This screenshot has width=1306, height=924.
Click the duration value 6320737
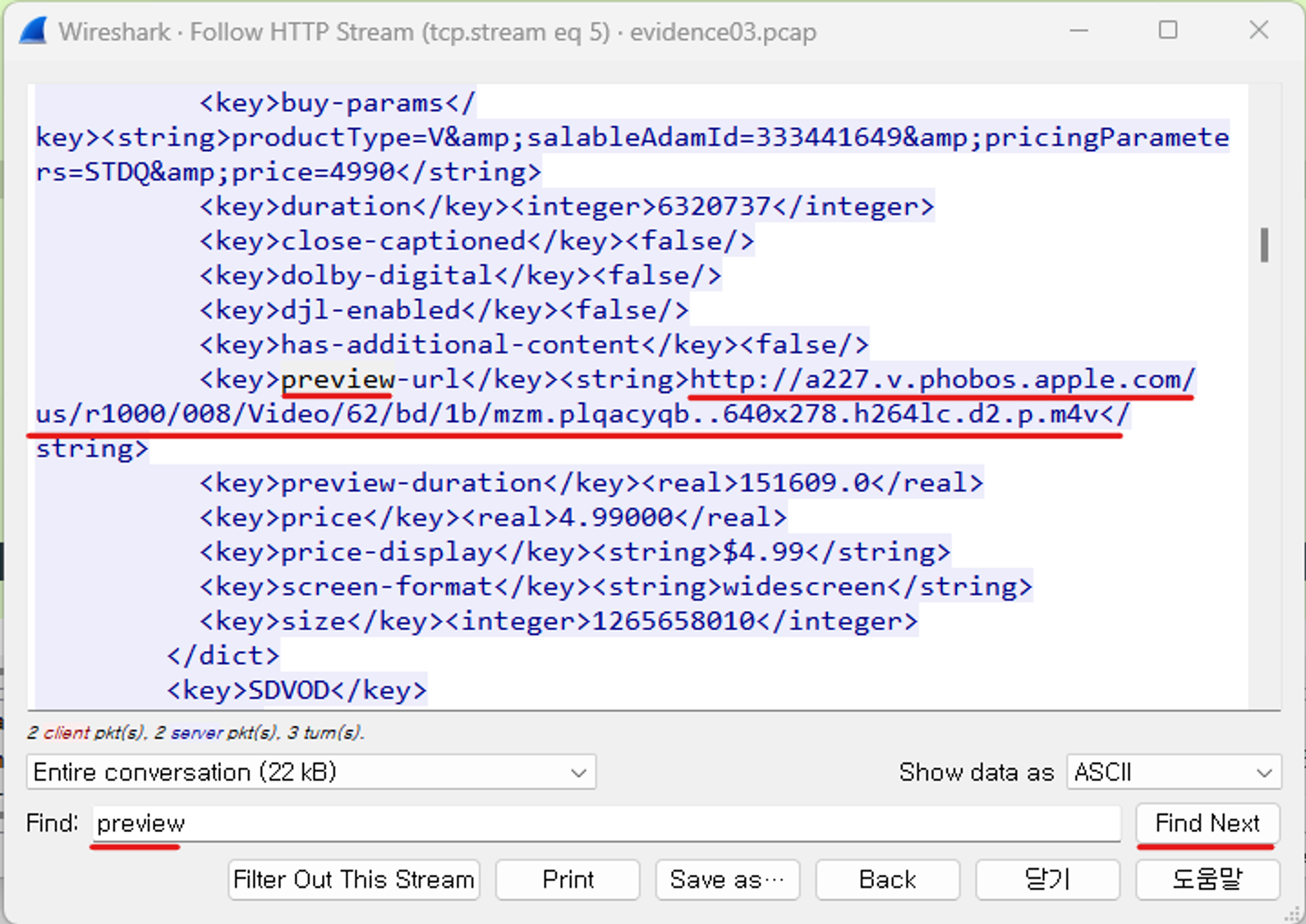713,207
